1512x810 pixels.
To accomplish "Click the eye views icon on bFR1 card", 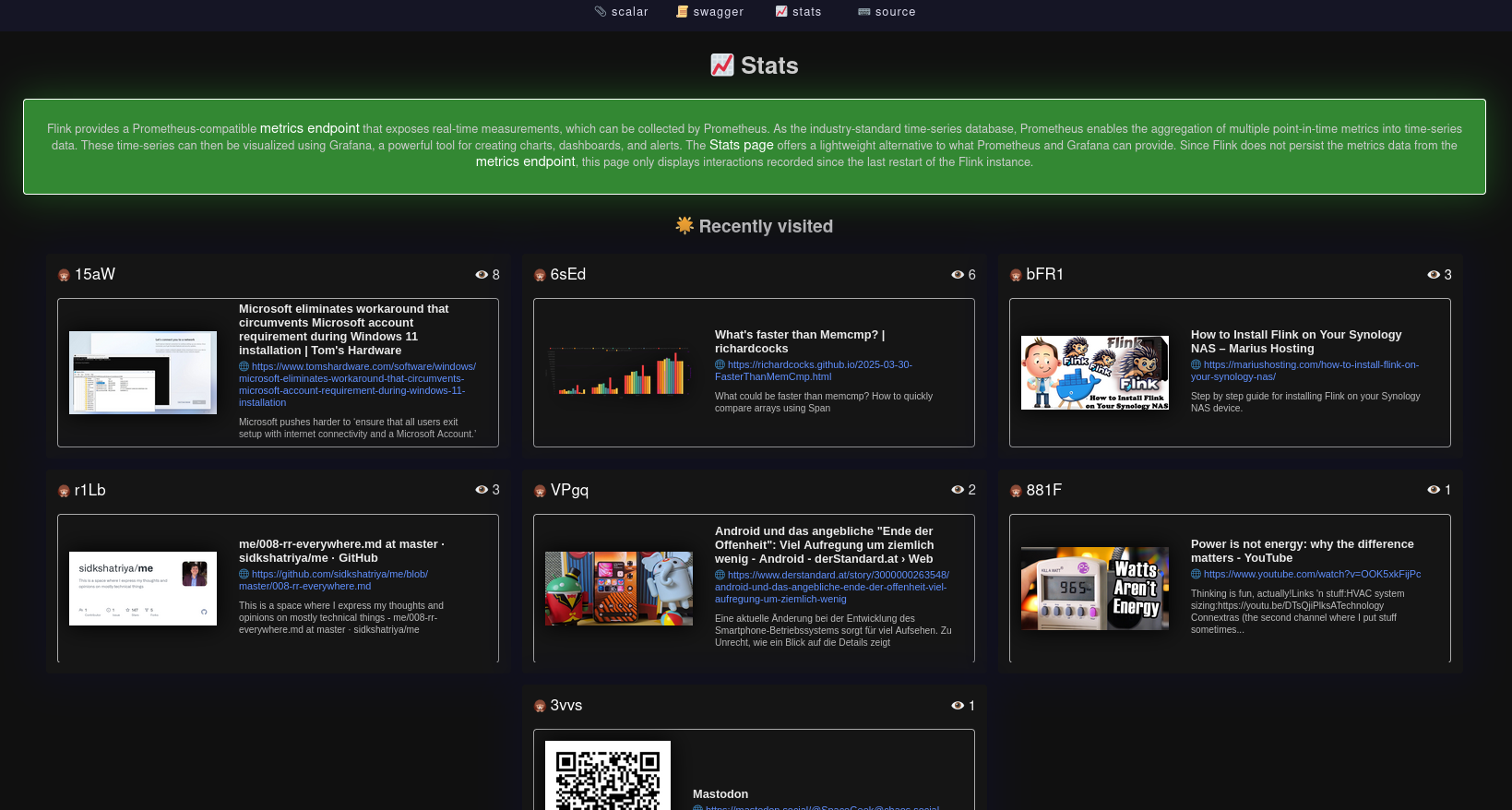I will [1434, 274].
